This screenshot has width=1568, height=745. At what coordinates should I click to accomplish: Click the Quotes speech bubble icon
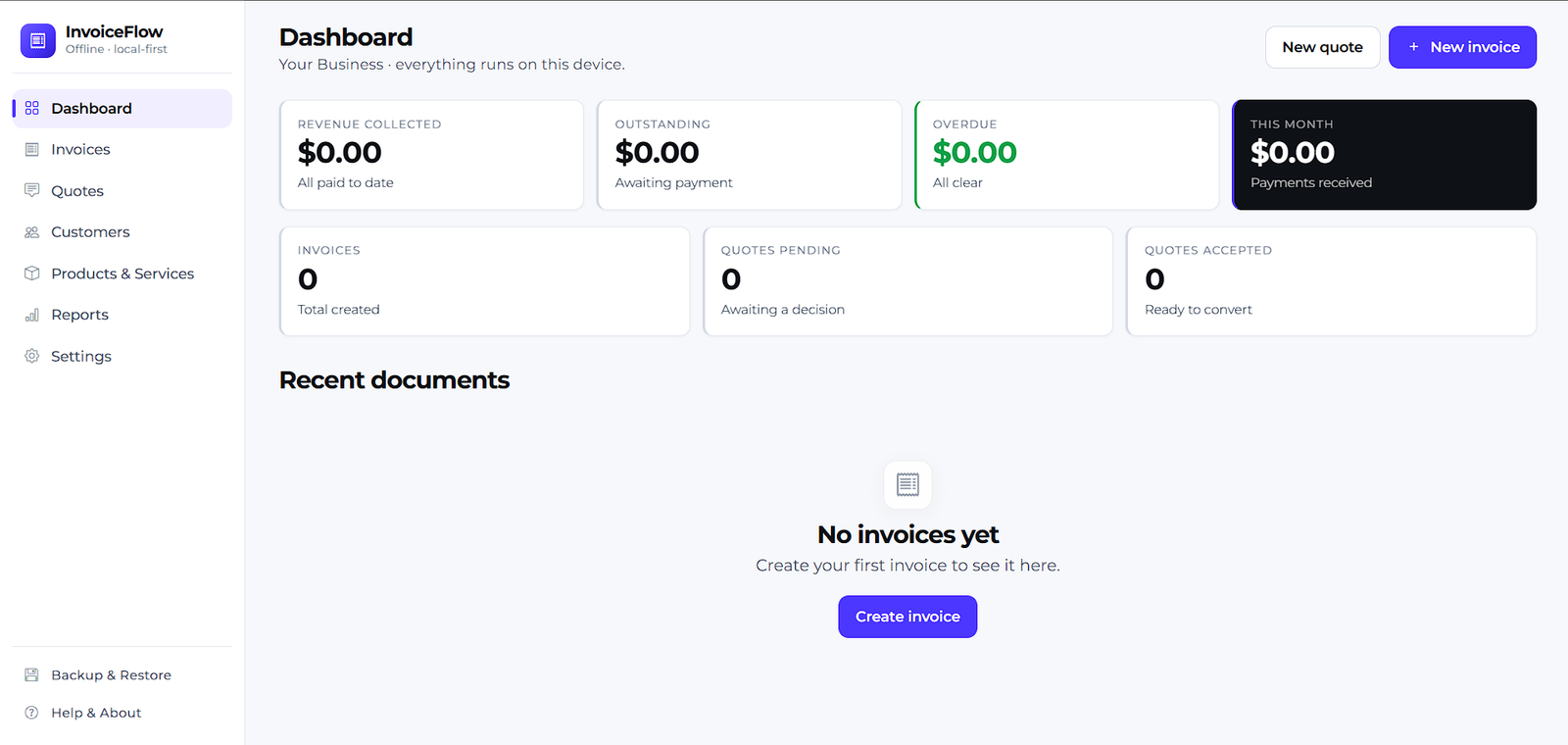click(32, 190)
